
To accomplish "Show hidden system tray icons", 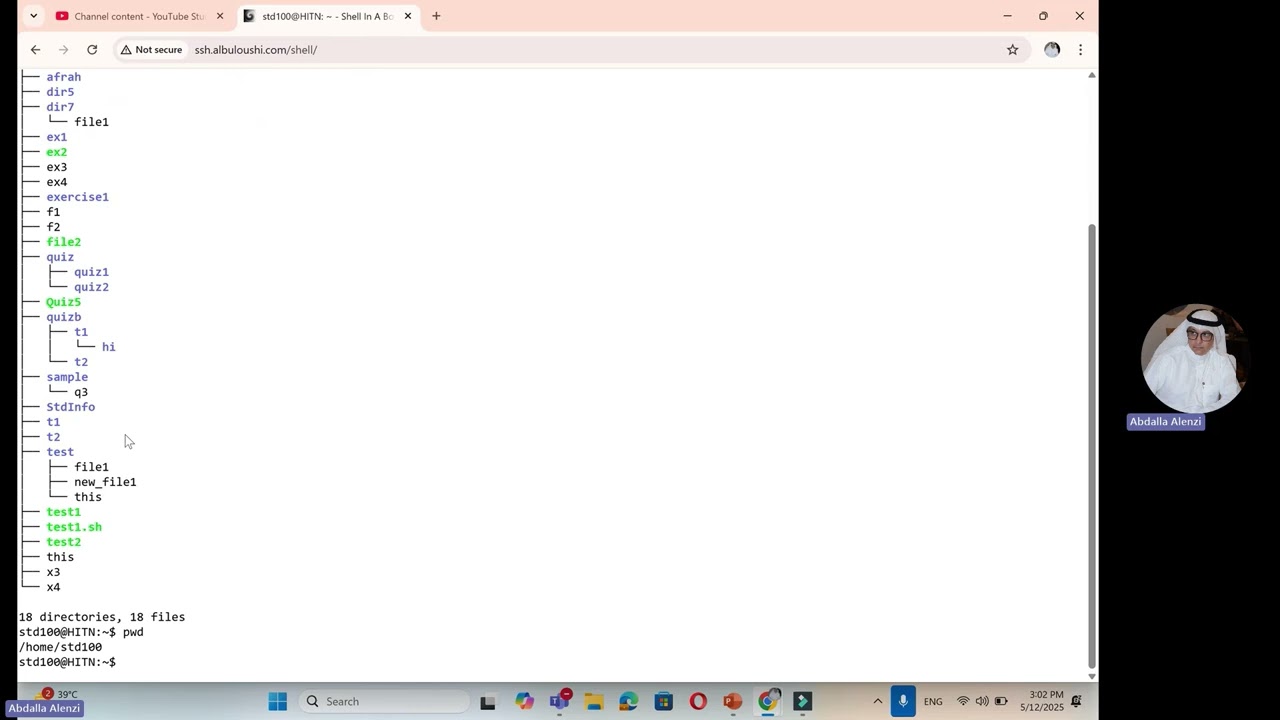I will [x=877, y=701].
